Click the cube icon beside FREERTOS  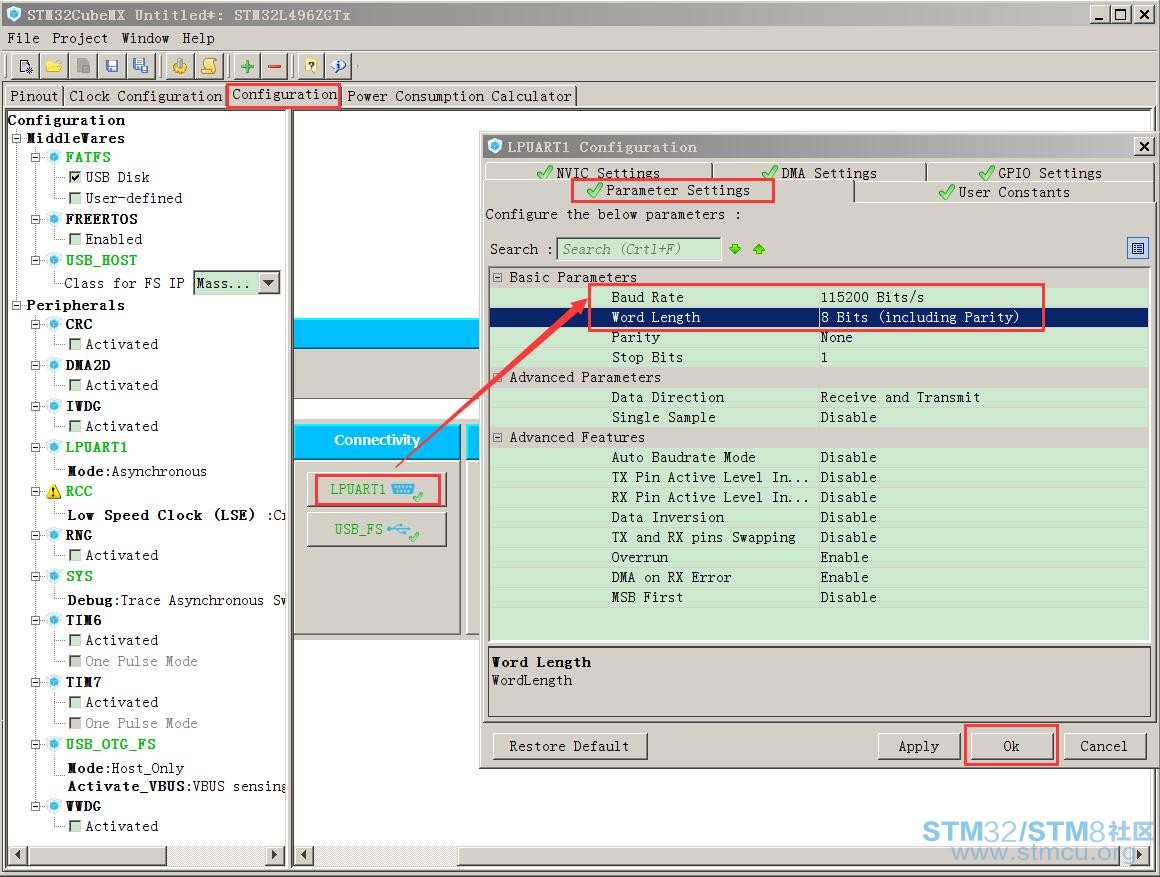54,219
